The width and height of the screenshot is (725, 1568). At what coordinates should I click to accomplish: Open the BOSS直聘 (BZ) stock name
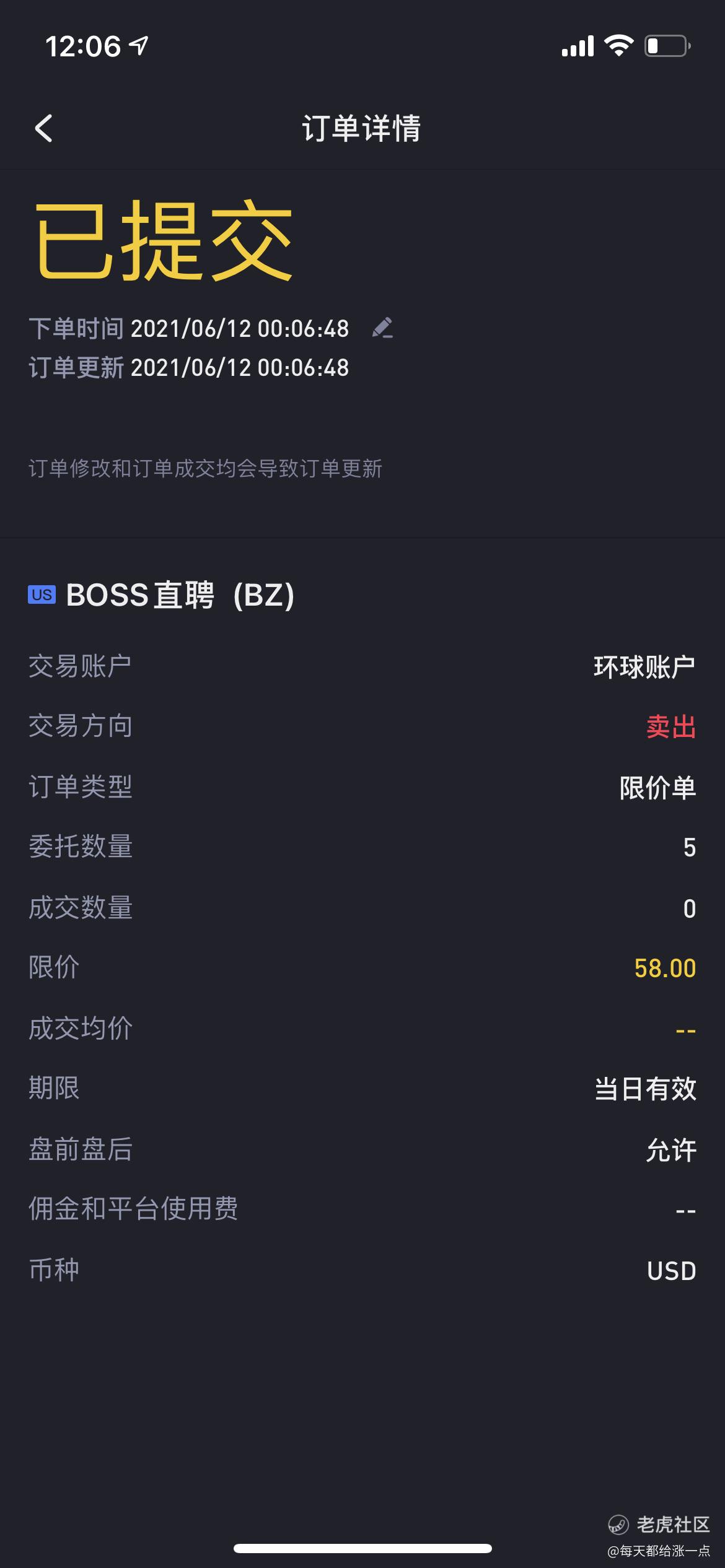point(180,595)
